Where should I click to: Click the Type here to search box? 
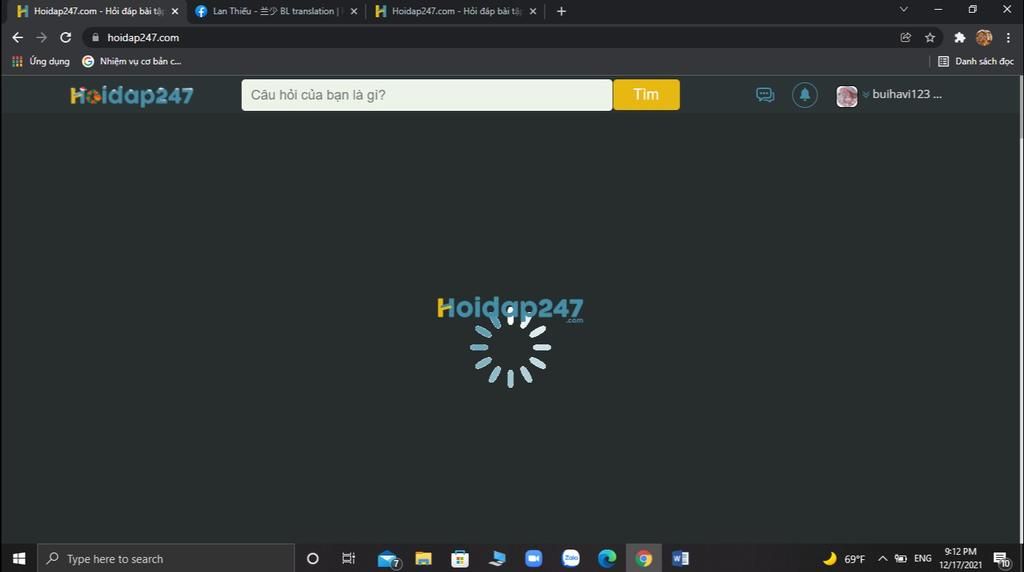pyautogui.click(x=166, y=558)
